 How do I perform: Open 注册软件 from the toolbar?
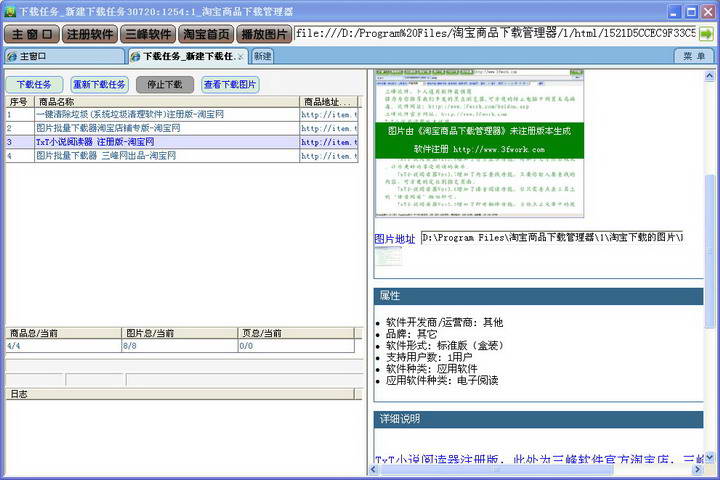pyautogui.click(x=89, y=33)
